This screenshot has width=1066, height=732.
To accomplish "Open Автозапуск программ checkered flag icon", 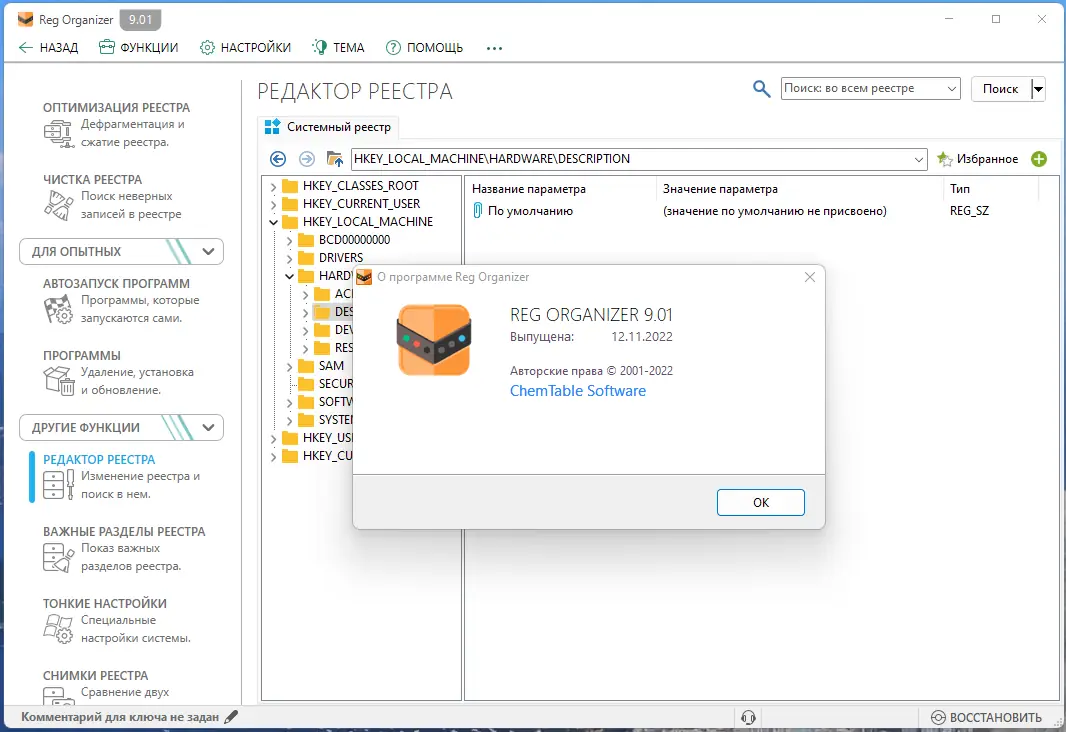I will point(58,309).
